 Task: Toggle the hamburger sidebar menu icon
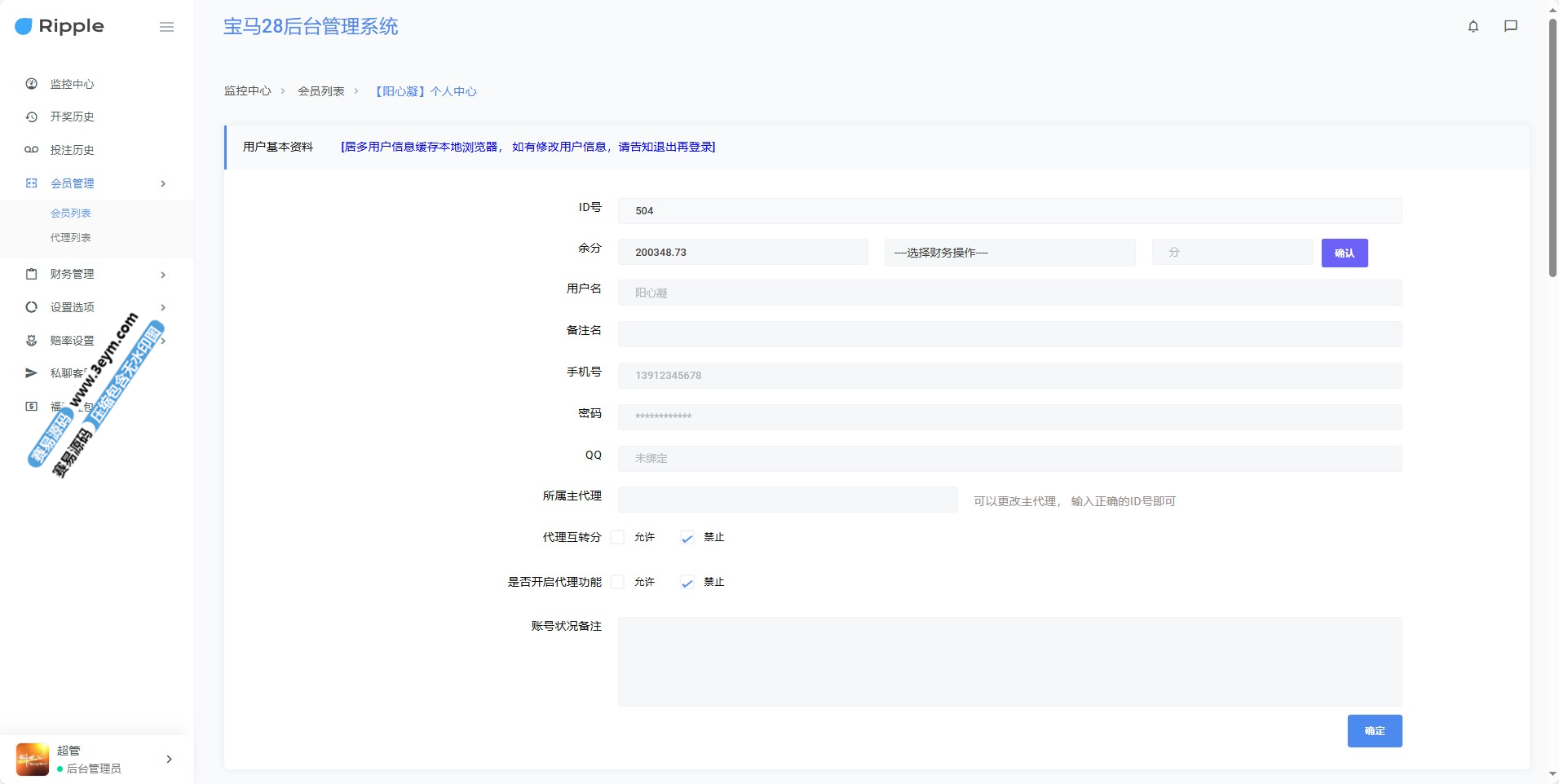[x=166, y=27]
